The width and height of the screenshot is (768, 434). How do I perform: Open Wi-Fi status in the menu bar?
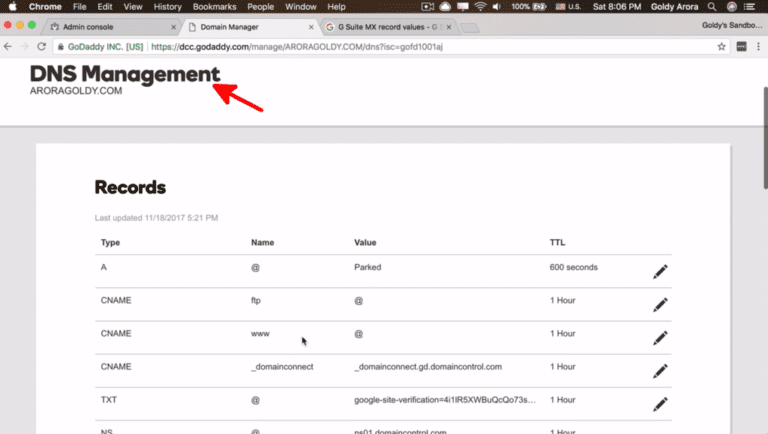coord(480,7)
